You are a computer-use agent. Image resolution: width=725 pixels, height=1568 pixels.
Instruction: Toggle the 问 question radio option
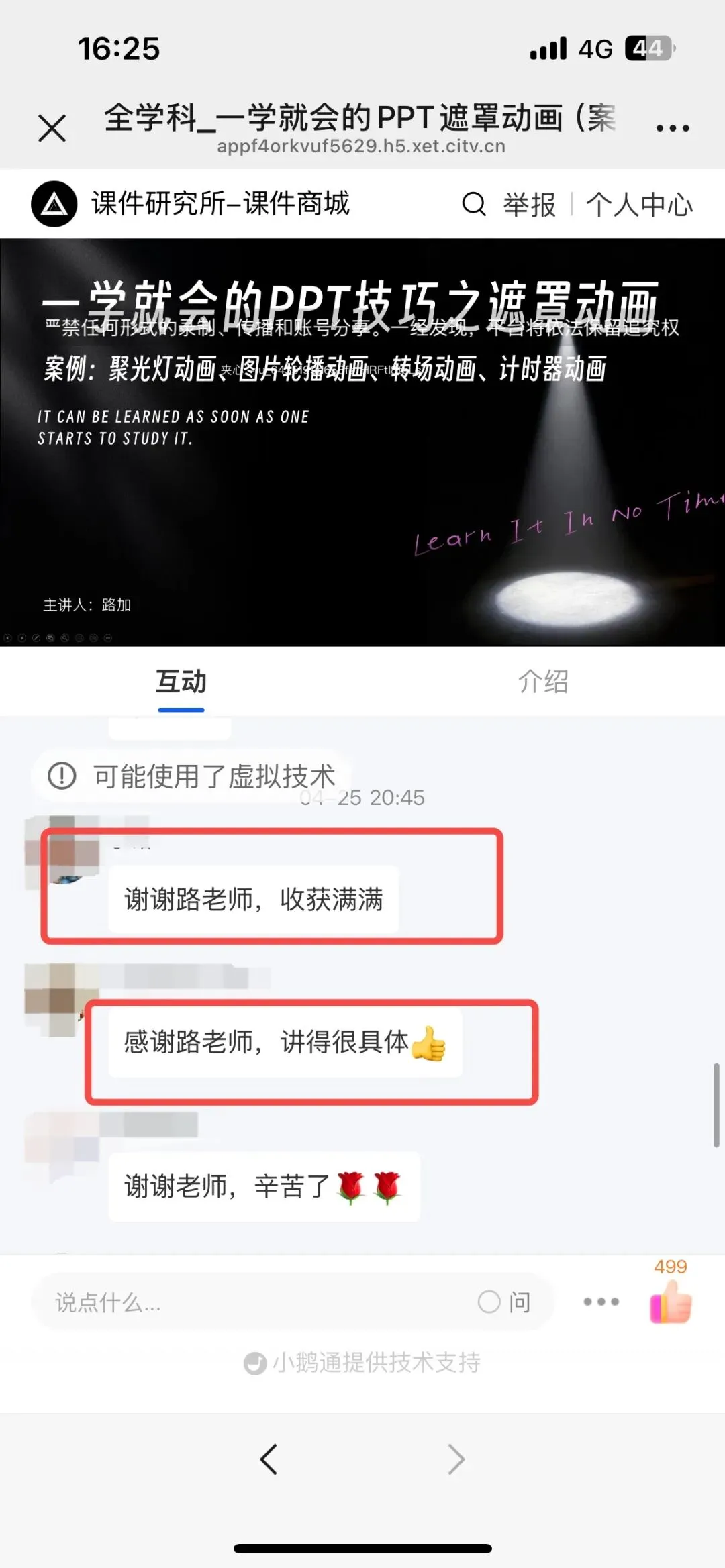point(504,1302)
